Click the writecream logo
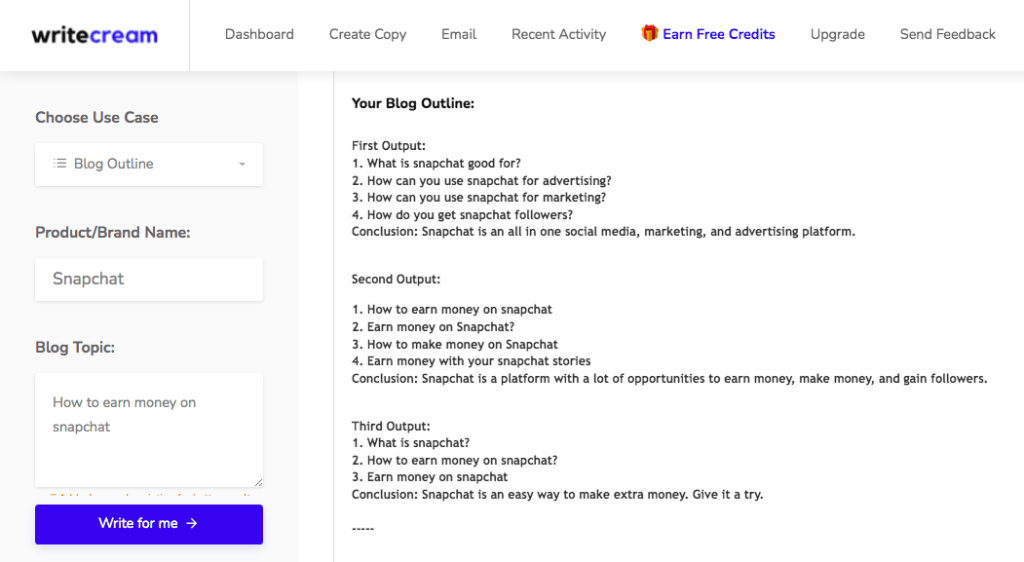 95,35
